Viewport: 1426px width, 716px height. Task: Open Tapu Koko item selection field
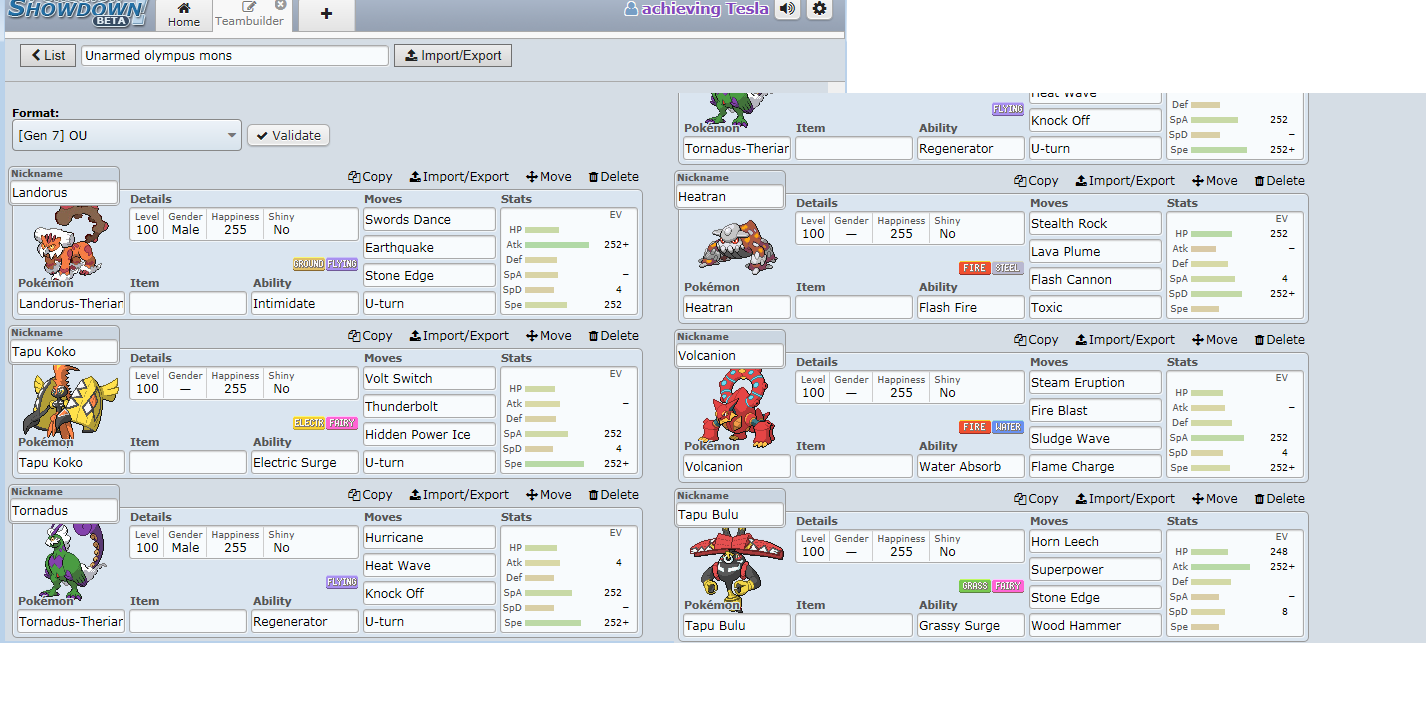(x=187, y=462)
